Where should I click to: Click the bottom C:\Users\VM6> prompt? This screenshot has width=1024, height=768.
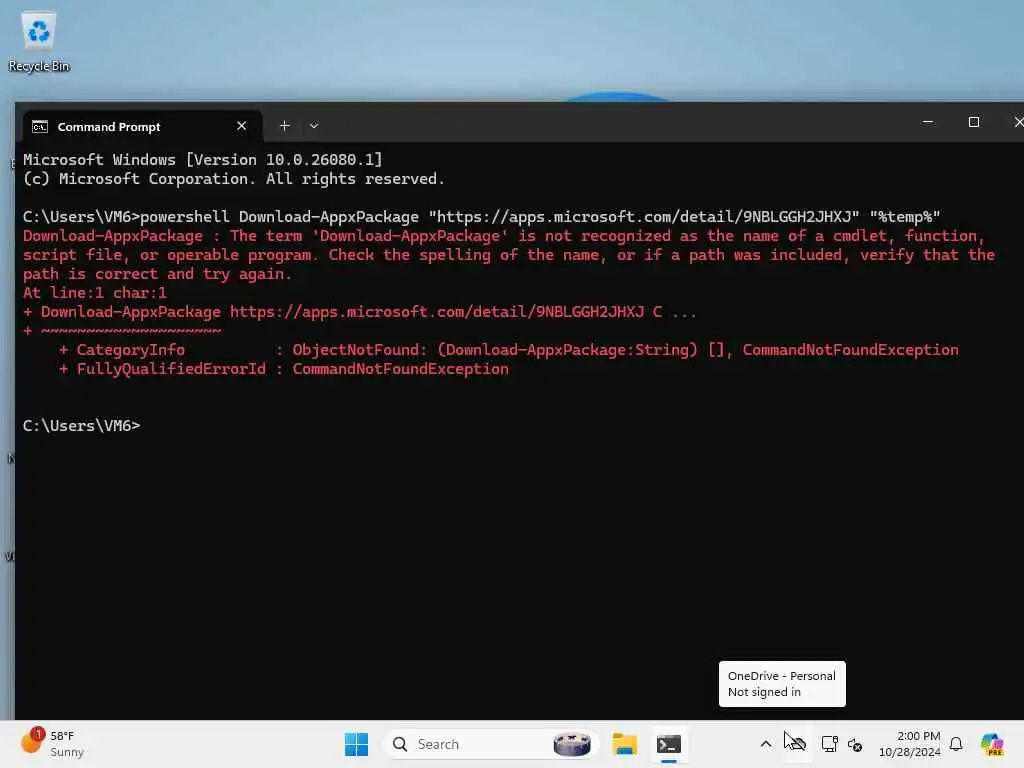tap(82, 426)
